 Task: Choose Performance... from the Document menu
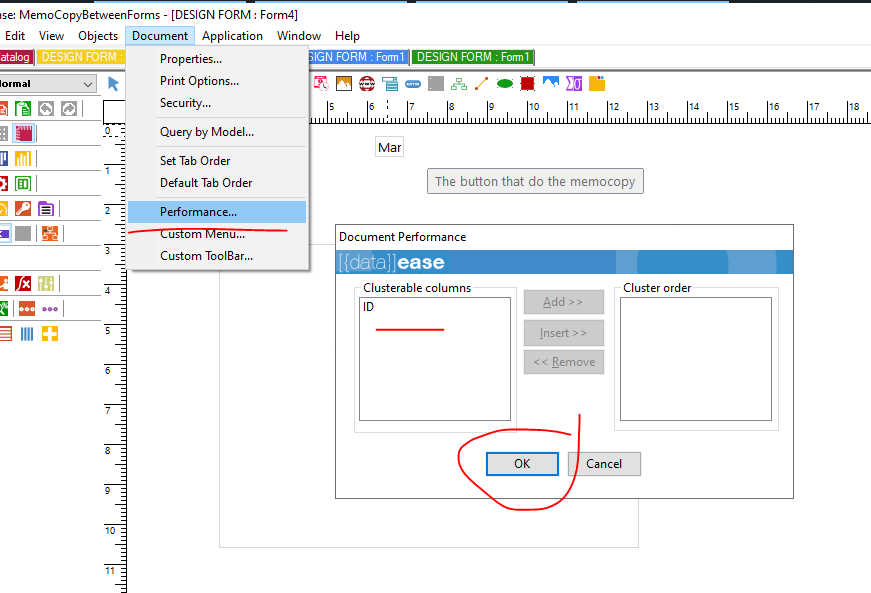click(x=198, y=212)
